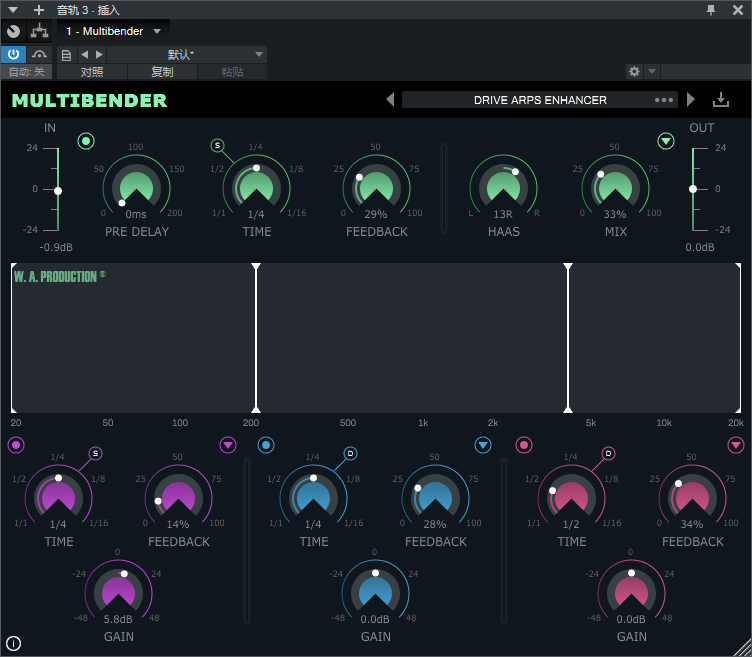The height and width of the screenshot is (657, 752).
Task: Open the window menu triangle at top-left
Action: pos(13,10)
